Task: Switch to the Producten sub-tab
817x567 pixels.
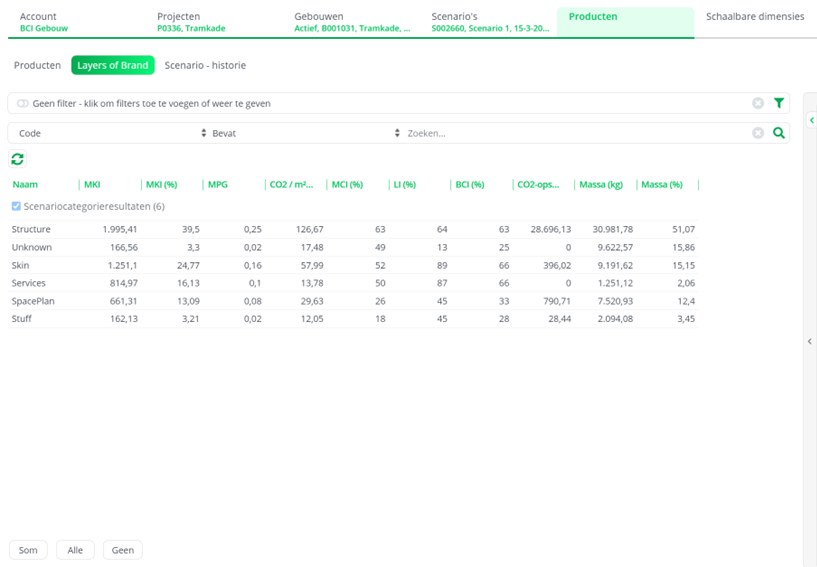Action: (x=38, y=65)
